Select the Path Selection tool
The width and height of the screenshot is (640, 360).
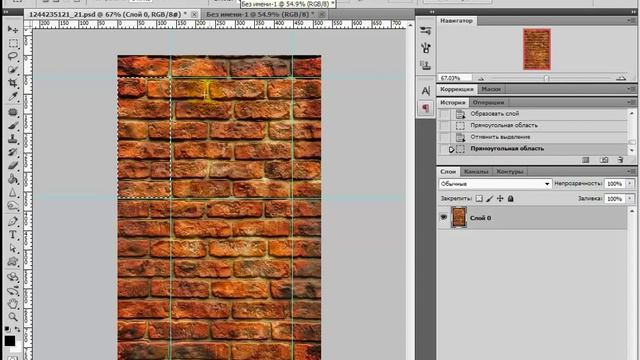[x=13, y=248]
